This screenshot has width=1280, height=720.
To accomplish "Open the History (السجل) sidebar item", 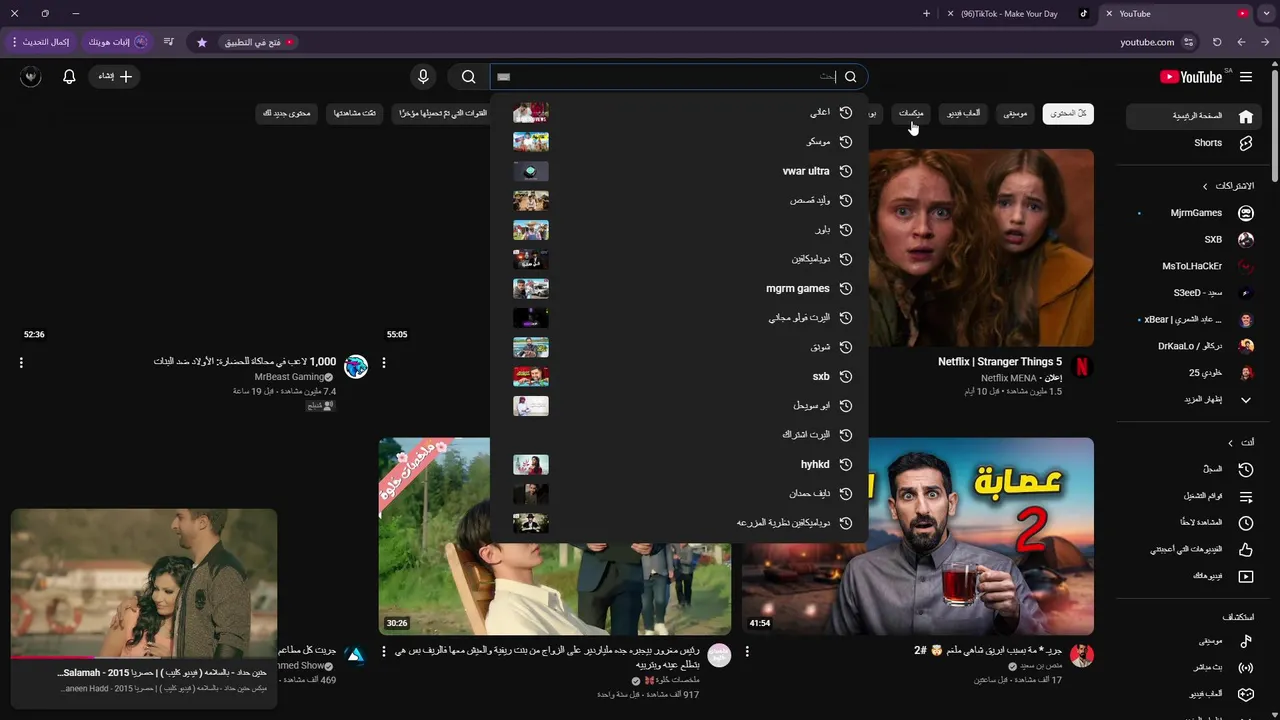I will [x=1194, y=469].
